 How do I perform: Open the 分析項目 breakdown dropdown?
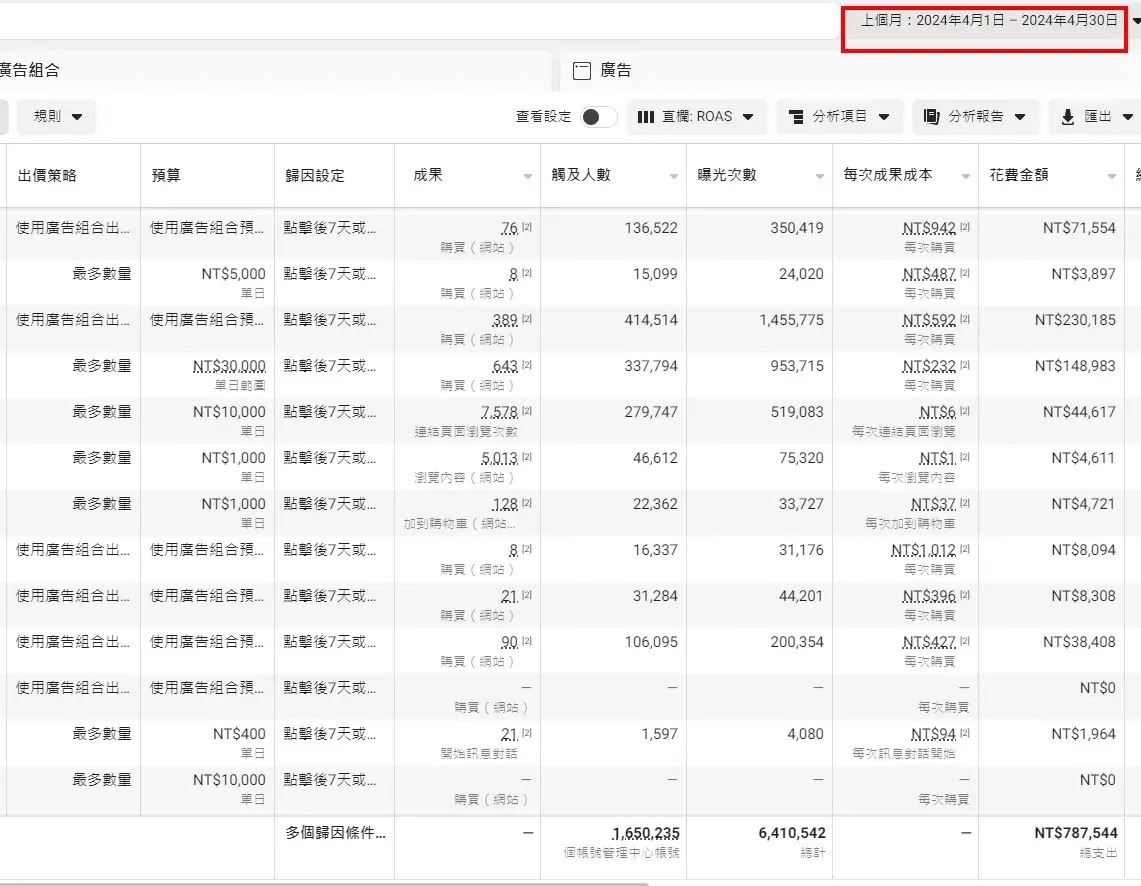pos(840,116)
